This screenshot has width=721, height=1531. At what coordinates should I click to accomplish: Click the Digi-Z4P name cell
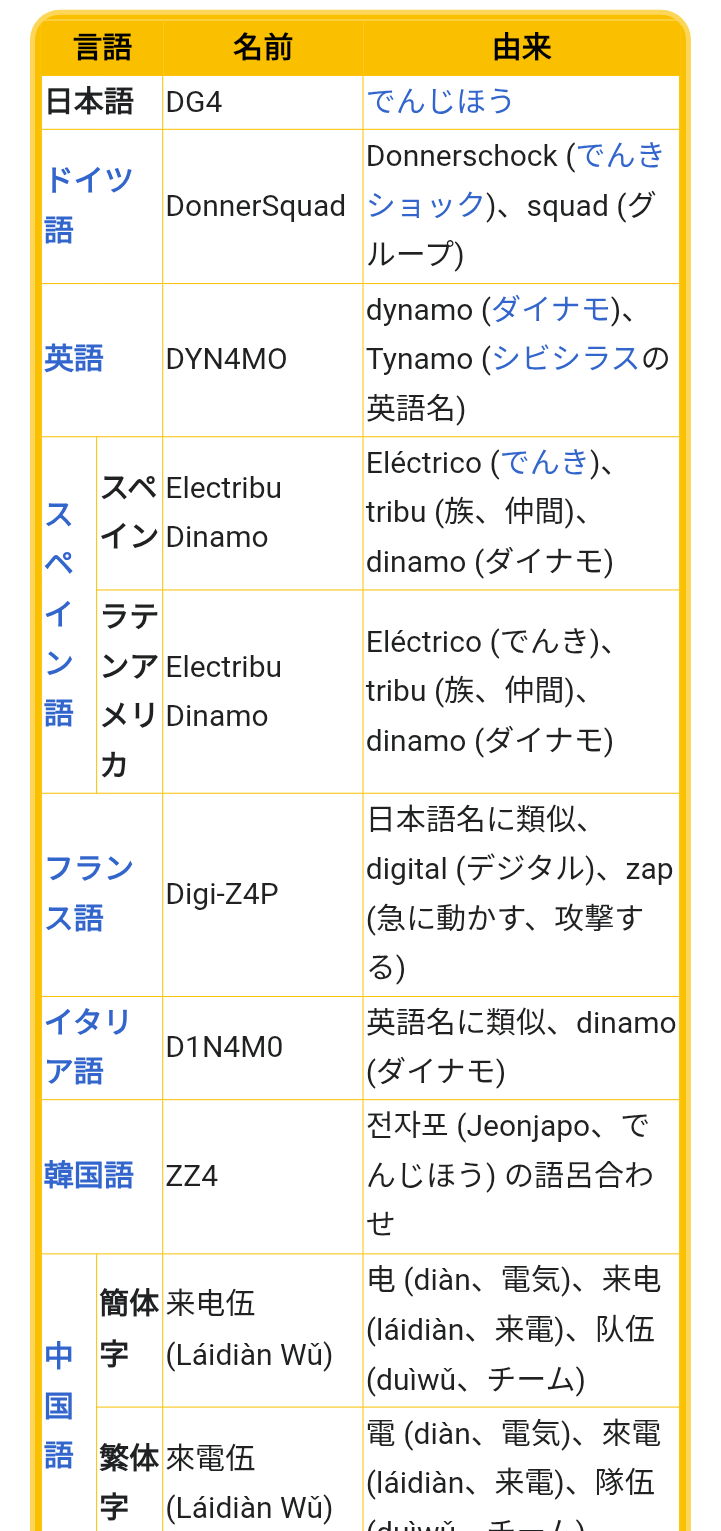point(222,894)
